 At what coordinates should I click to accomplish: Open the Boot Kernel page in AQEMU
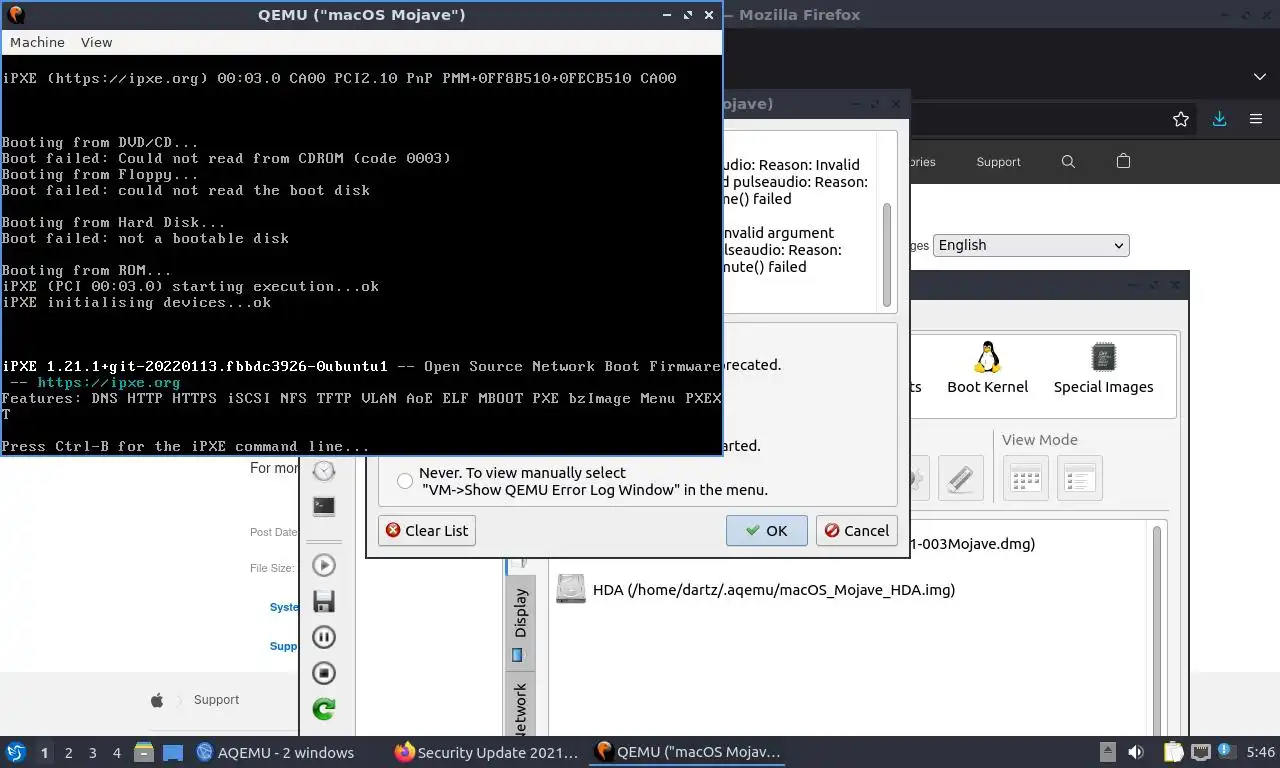(987, 367)
